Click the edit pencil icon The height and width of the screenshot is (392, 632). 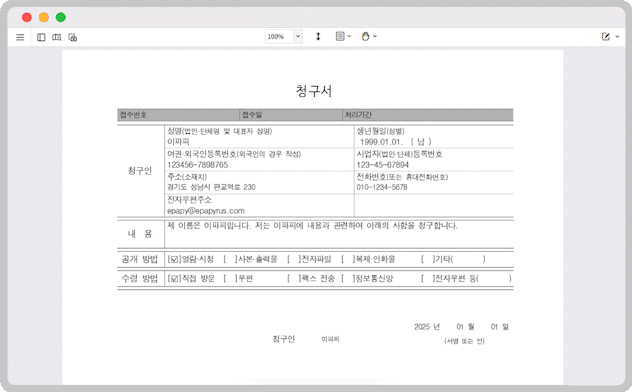click(x=605, y=37)
